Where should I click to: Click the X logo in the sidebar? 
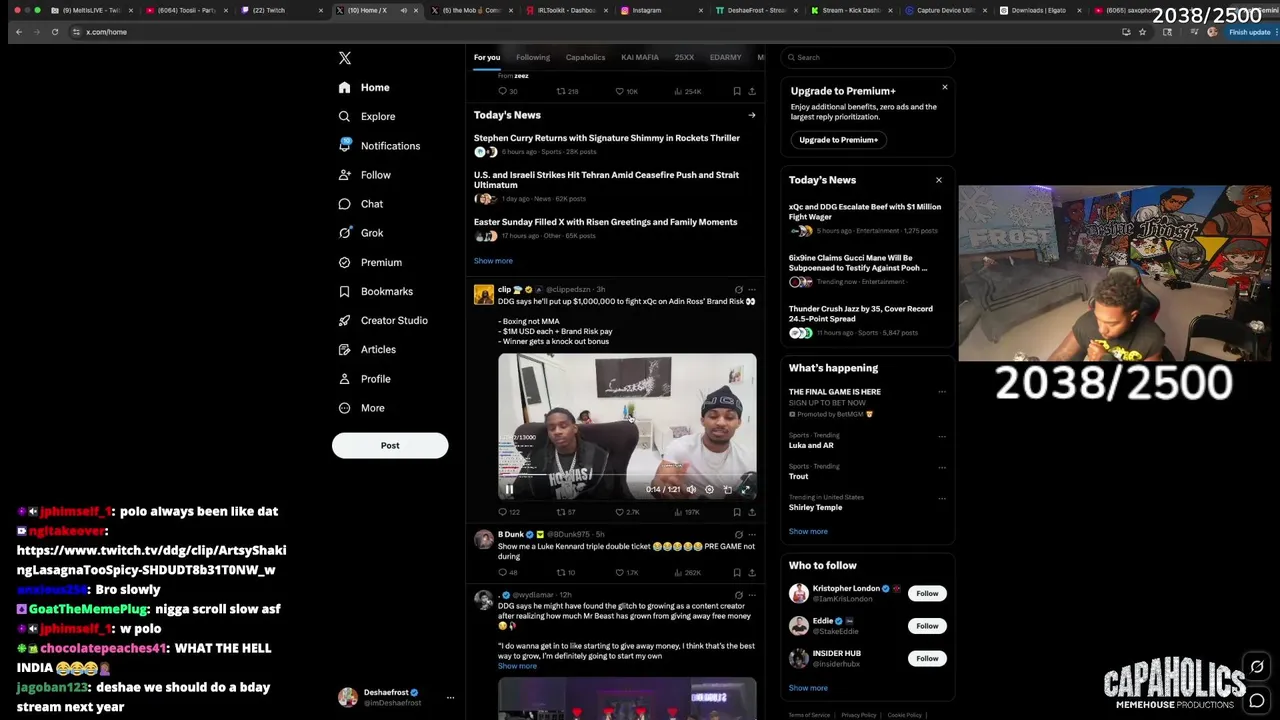click(345, 58)
